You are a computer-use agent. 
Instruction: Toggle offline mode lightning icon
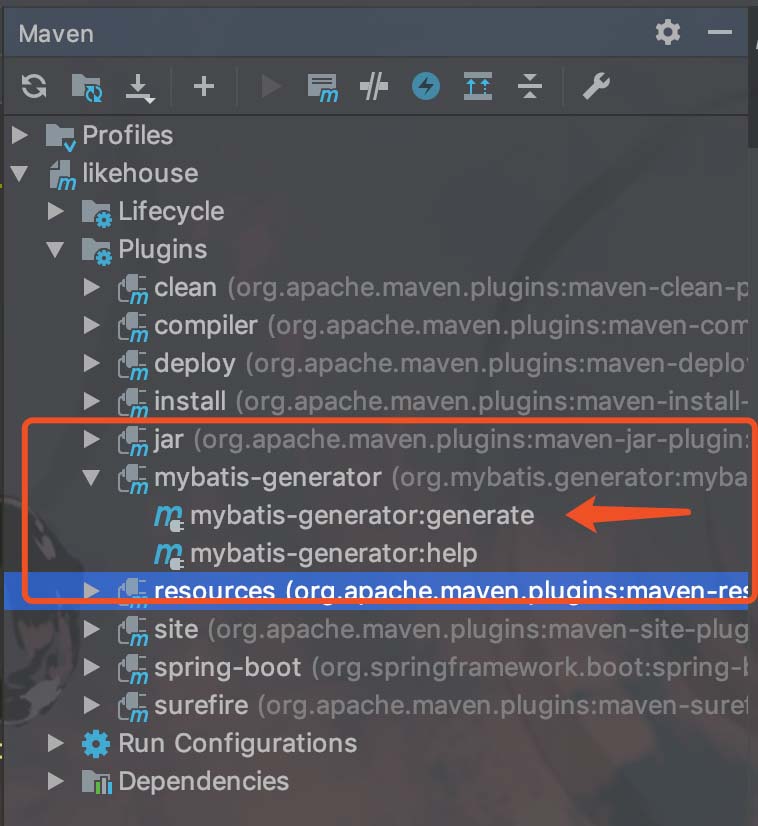coord(426,86)
